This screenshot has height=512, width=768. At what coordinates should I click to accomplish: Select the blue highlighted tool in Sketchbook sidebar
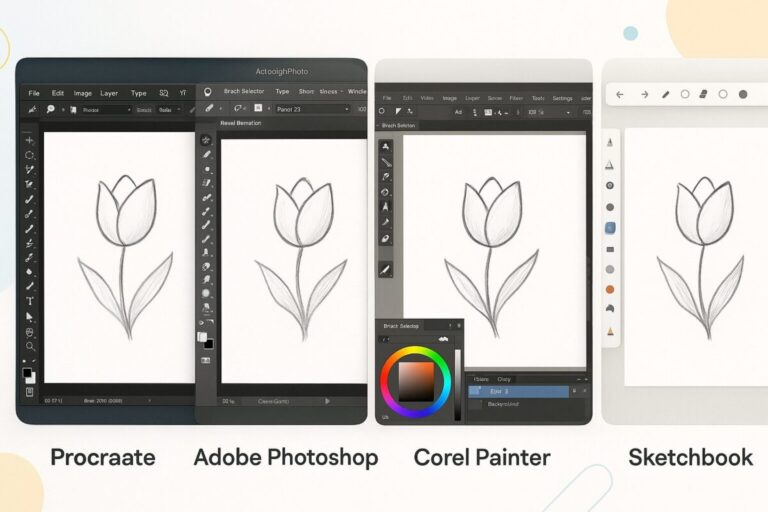point(610,228)
